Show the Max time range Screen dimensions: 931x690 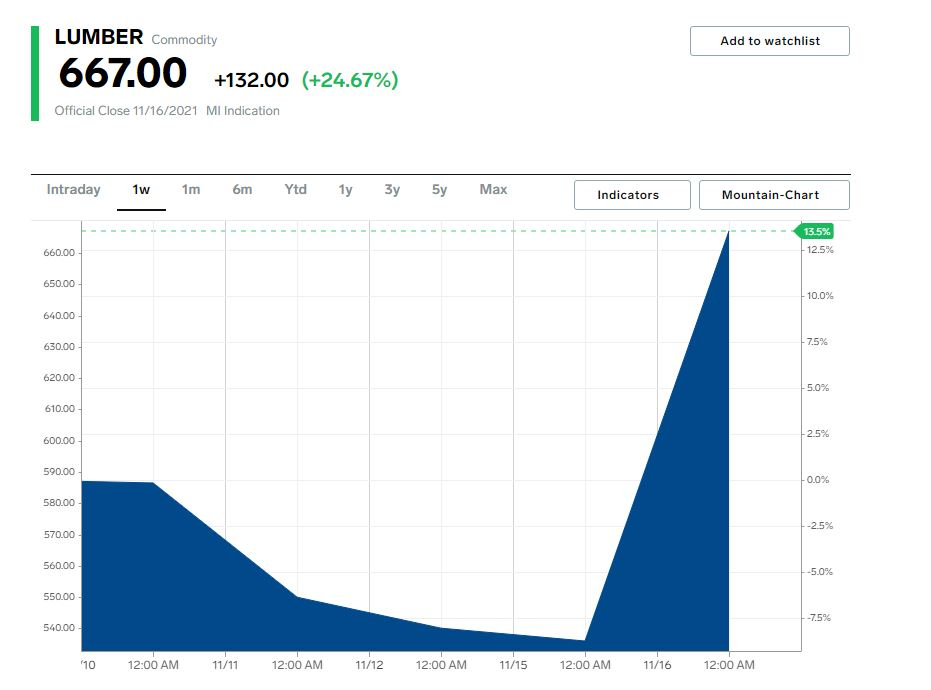493,190
